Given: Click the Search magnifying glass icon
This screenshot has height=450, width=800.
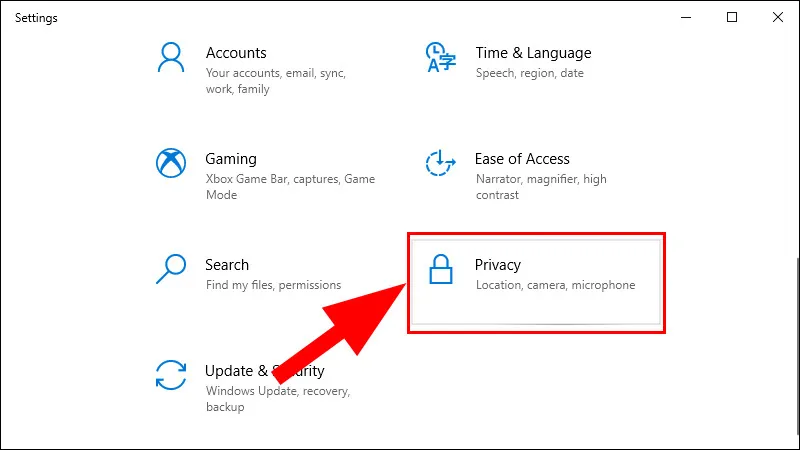Looking at the screenshot, I should 172,269.
